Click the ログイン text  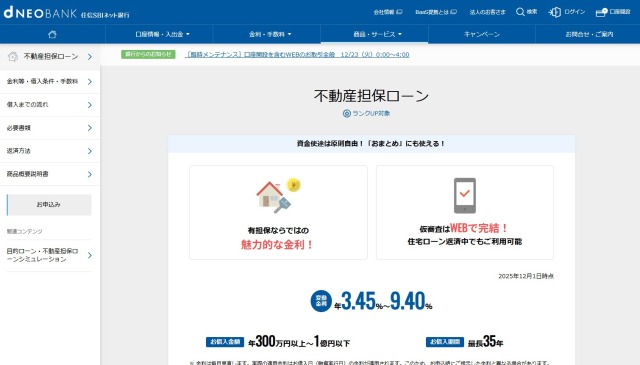click(x=575, y=12)
